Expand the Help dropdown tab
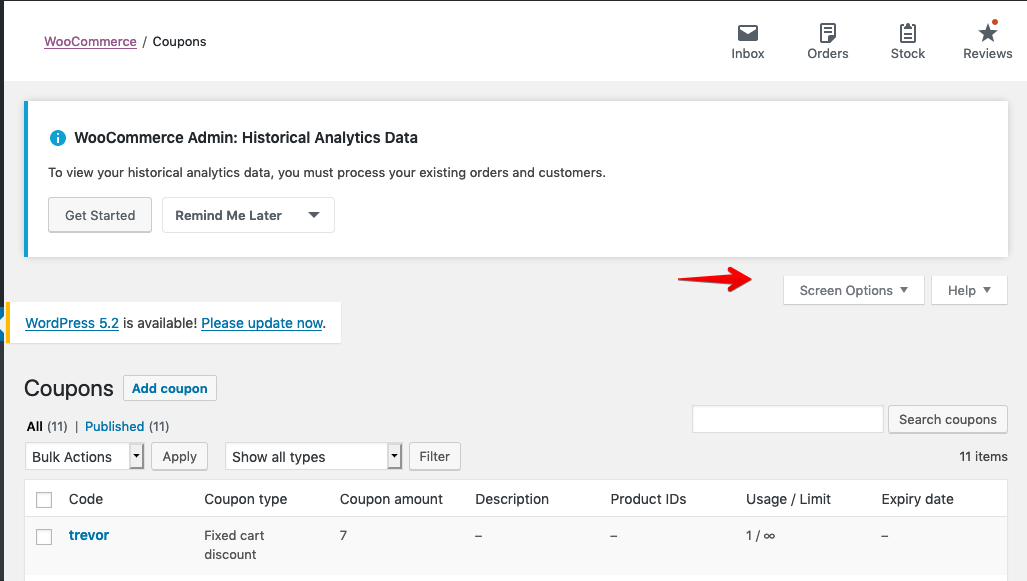Viewport: 1027px width, 581px height. click(x=969, y=290)
